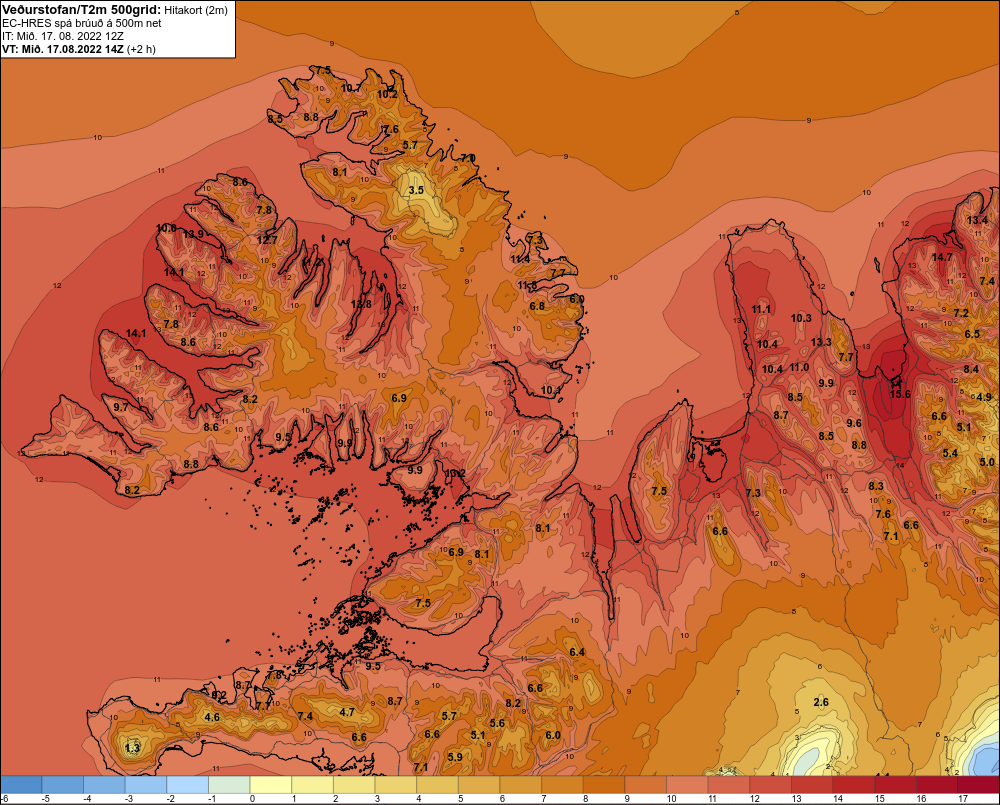Image resolution: width=1000 pixels, height=805 pixels.
Task: Click the 6.5 temperature value
Action: click(x=972, y=334)
